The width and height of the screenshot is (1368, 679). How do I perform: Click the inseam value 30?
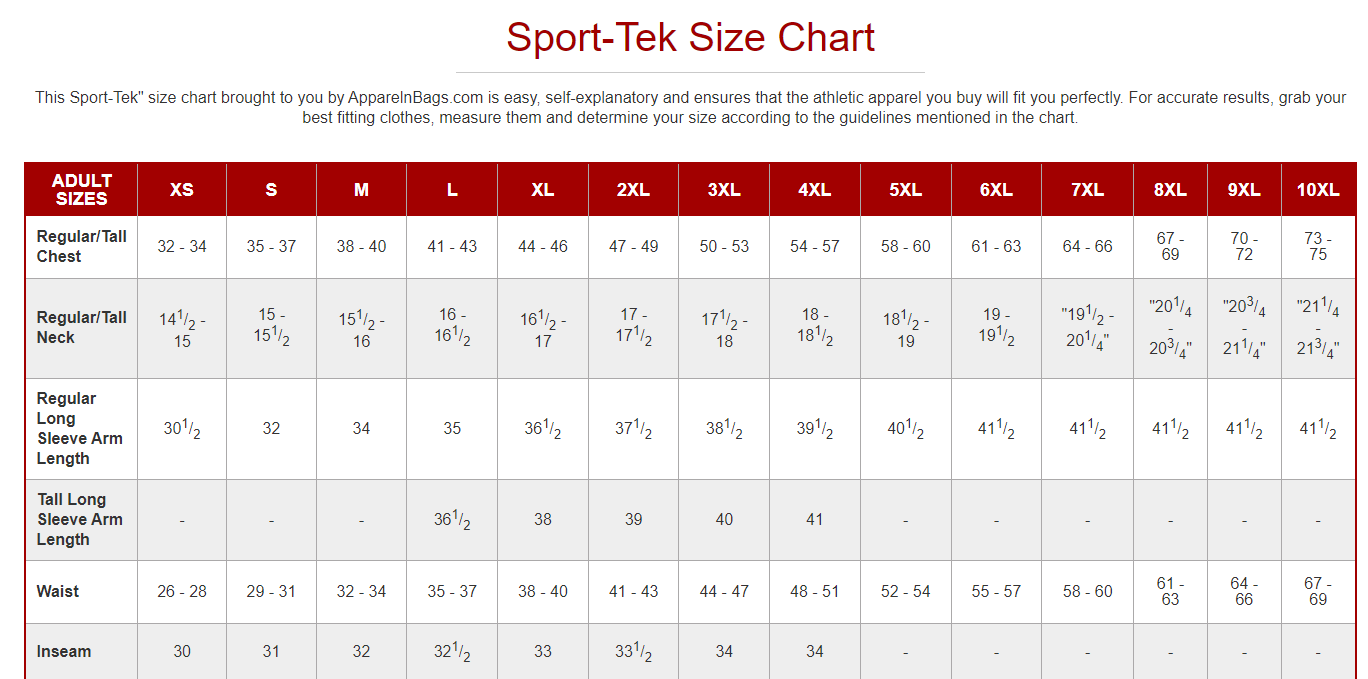(182, 651)
